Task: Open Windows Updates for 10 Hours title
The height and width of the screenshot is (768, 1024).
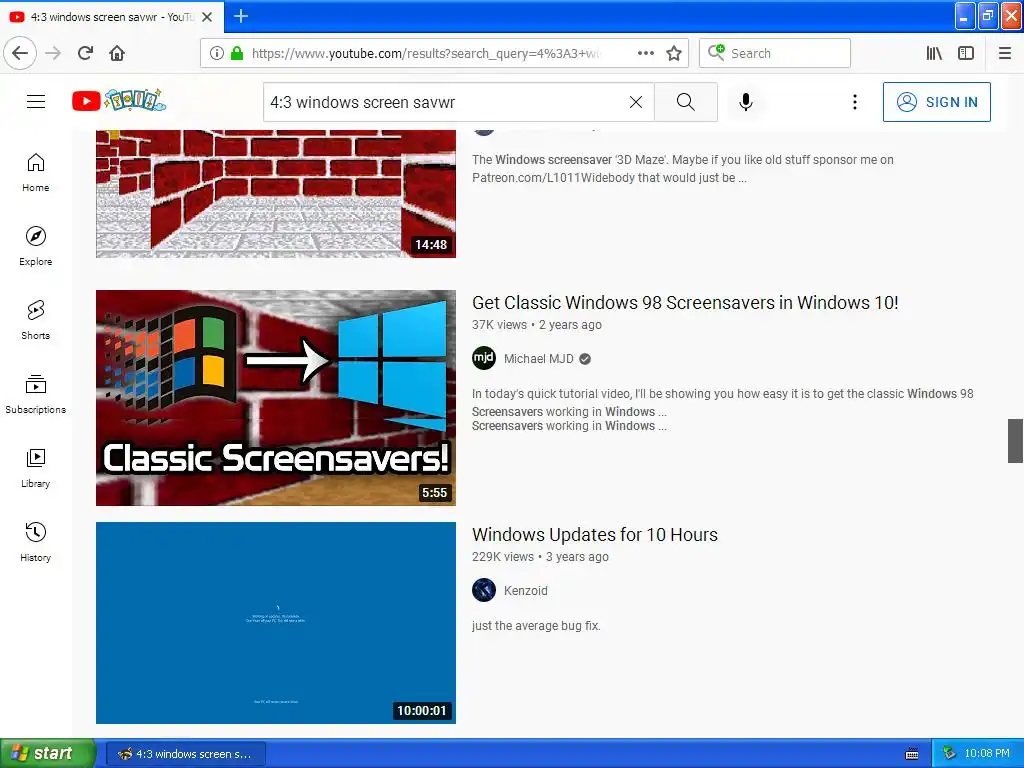Action: coord(595,534)
